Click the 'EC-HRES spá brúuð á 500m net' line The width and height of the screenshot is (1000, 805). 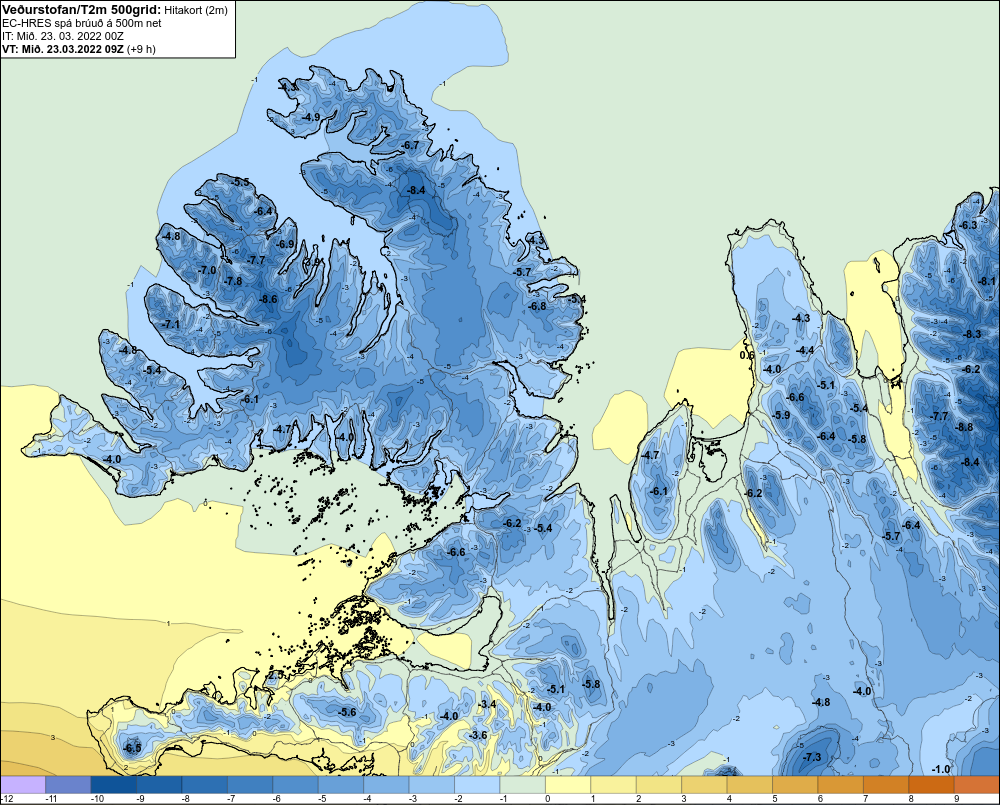pos(82,24)
